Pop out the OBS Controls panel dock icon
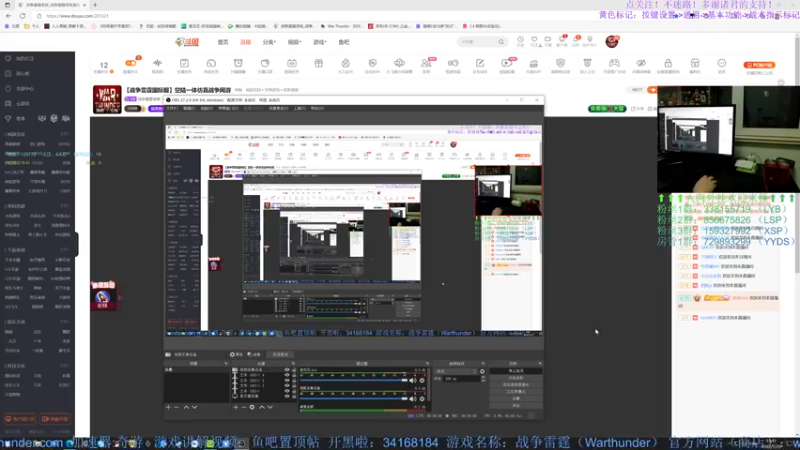 tap(539, 364)
